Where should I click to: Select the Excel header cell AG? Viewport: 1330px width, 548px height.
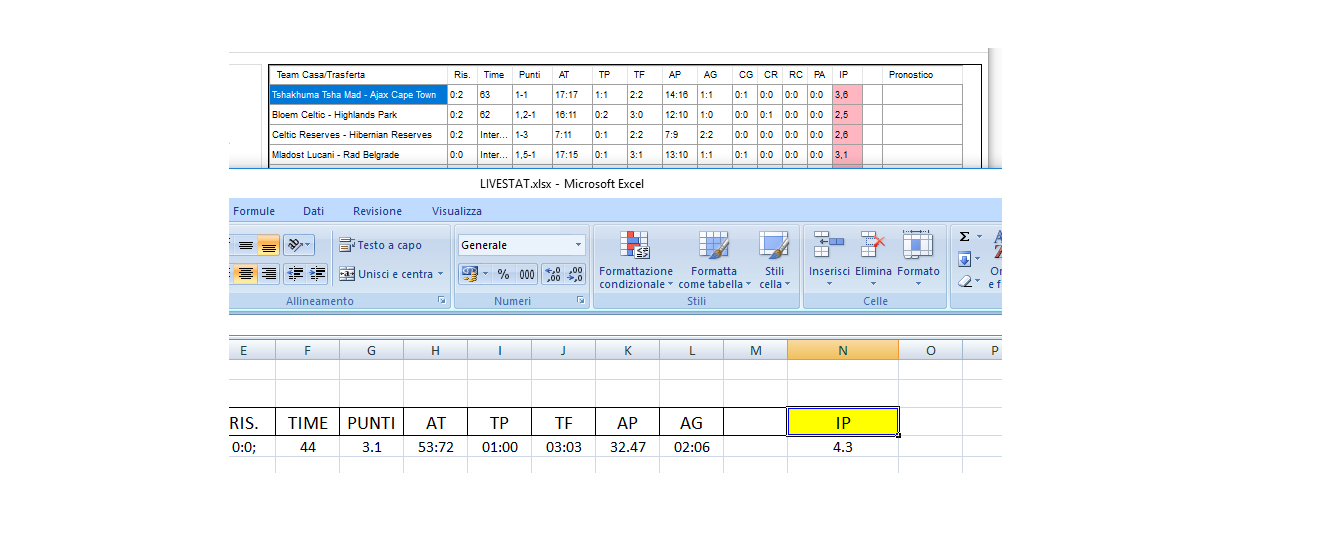(692, 422)
